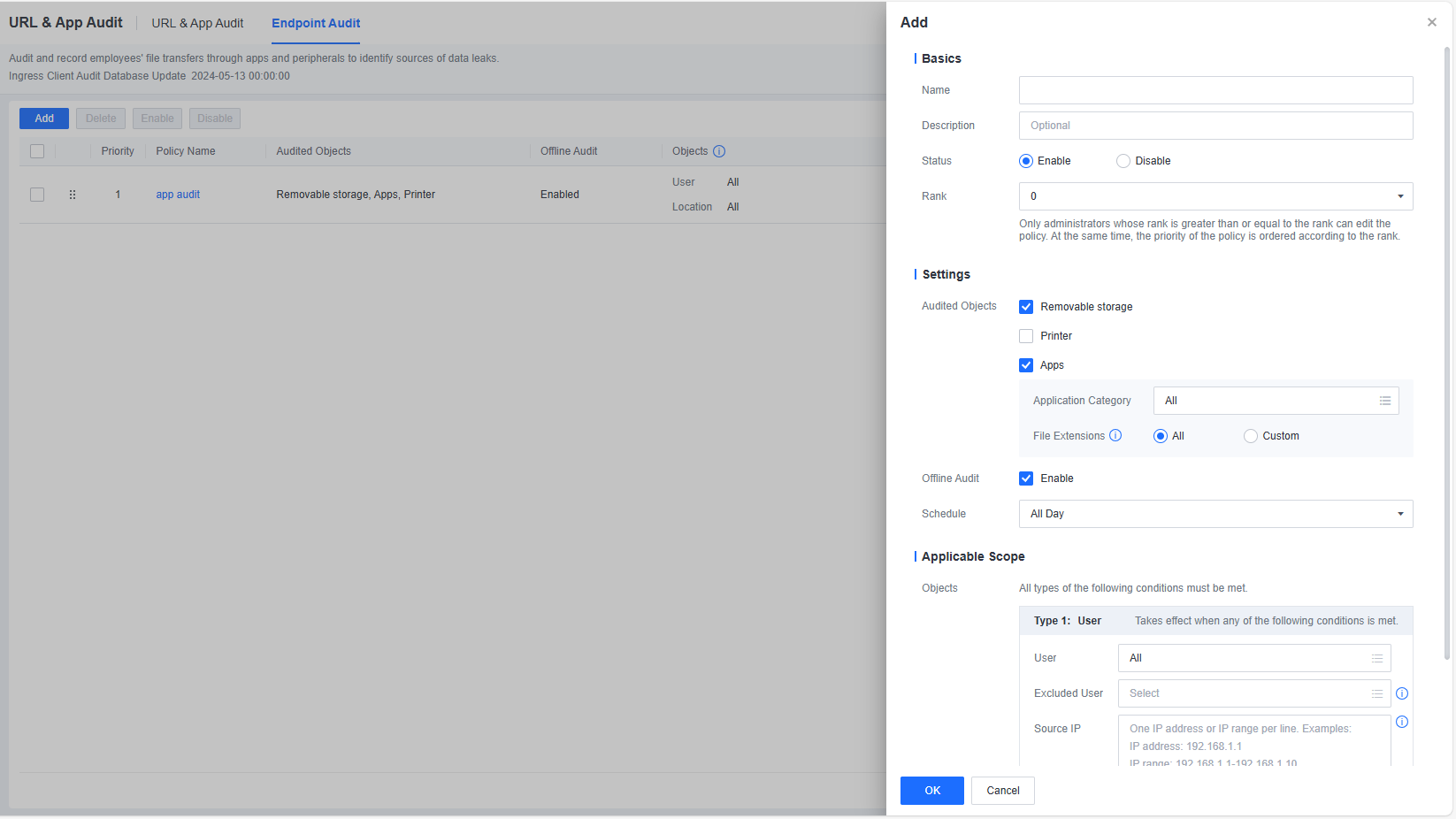Click the Add panel vertical scrollbar
Image resolution: width=1456 pixels, height=819 pixels.
(x=1447, y=354)
